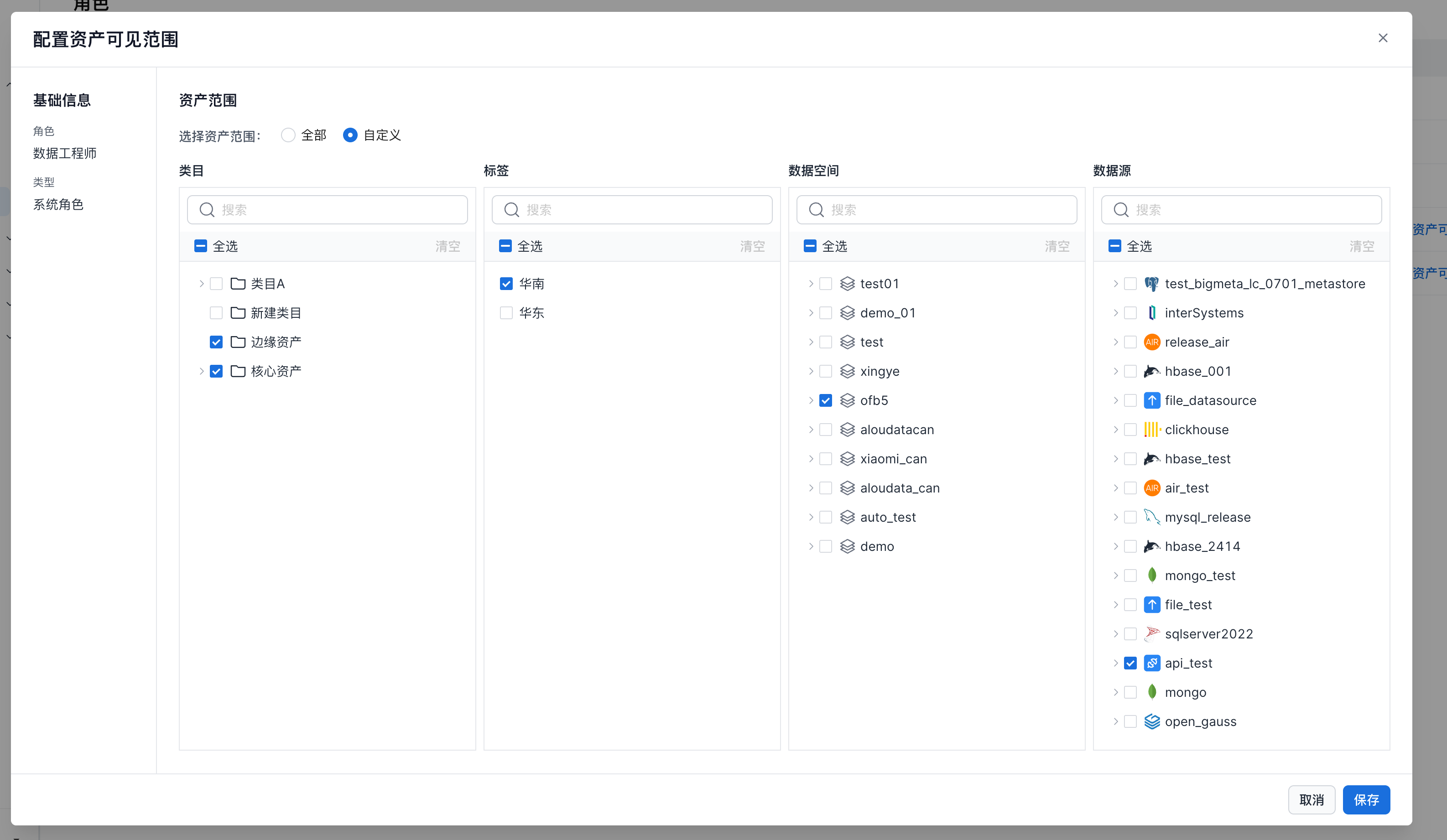Image resolution: width=1447 pixels, height=840 pixels.
Task: Click the blue 保存 button
Action: coord(1366,800)
